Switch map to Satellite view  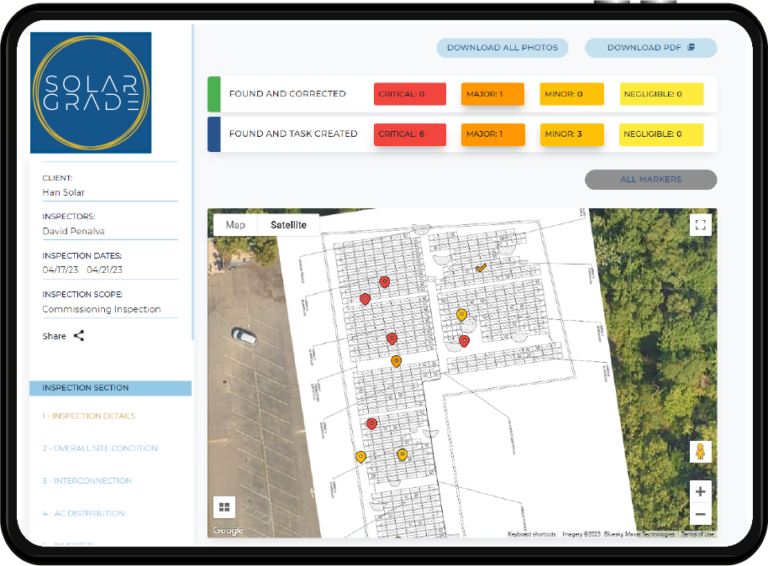point(288,225)
